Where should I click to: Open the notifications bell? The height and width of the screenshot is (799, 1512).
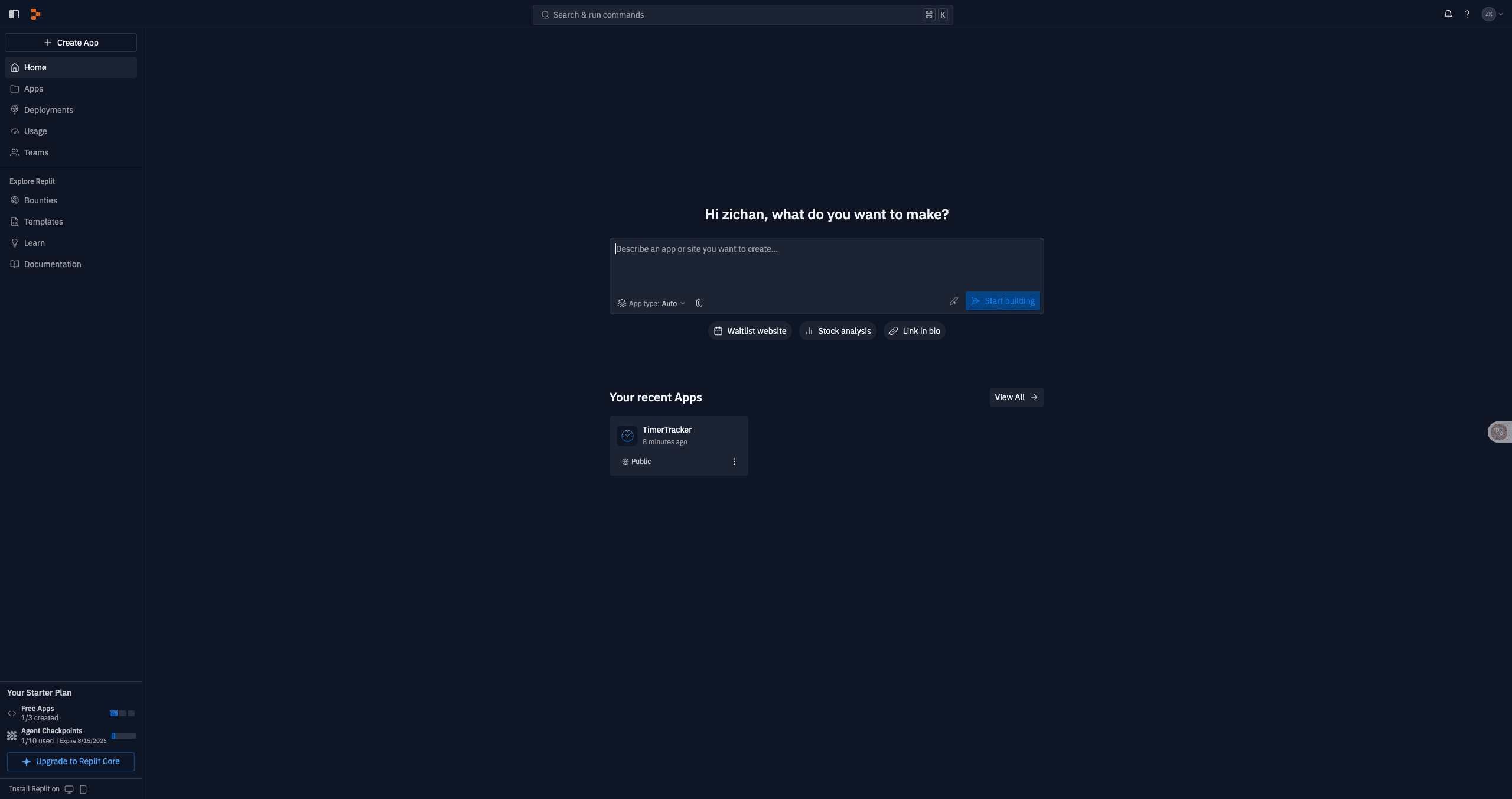point(1448,14)
